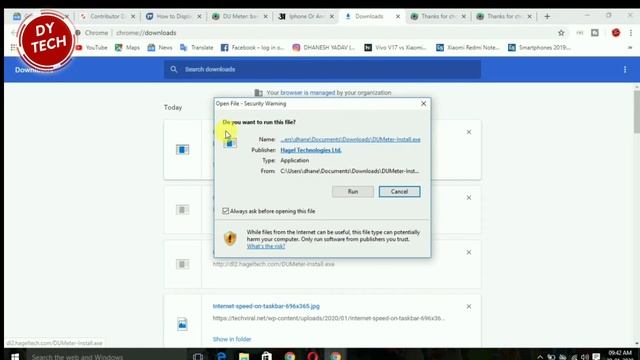Switch to the How to Display tab

[173, 16]
